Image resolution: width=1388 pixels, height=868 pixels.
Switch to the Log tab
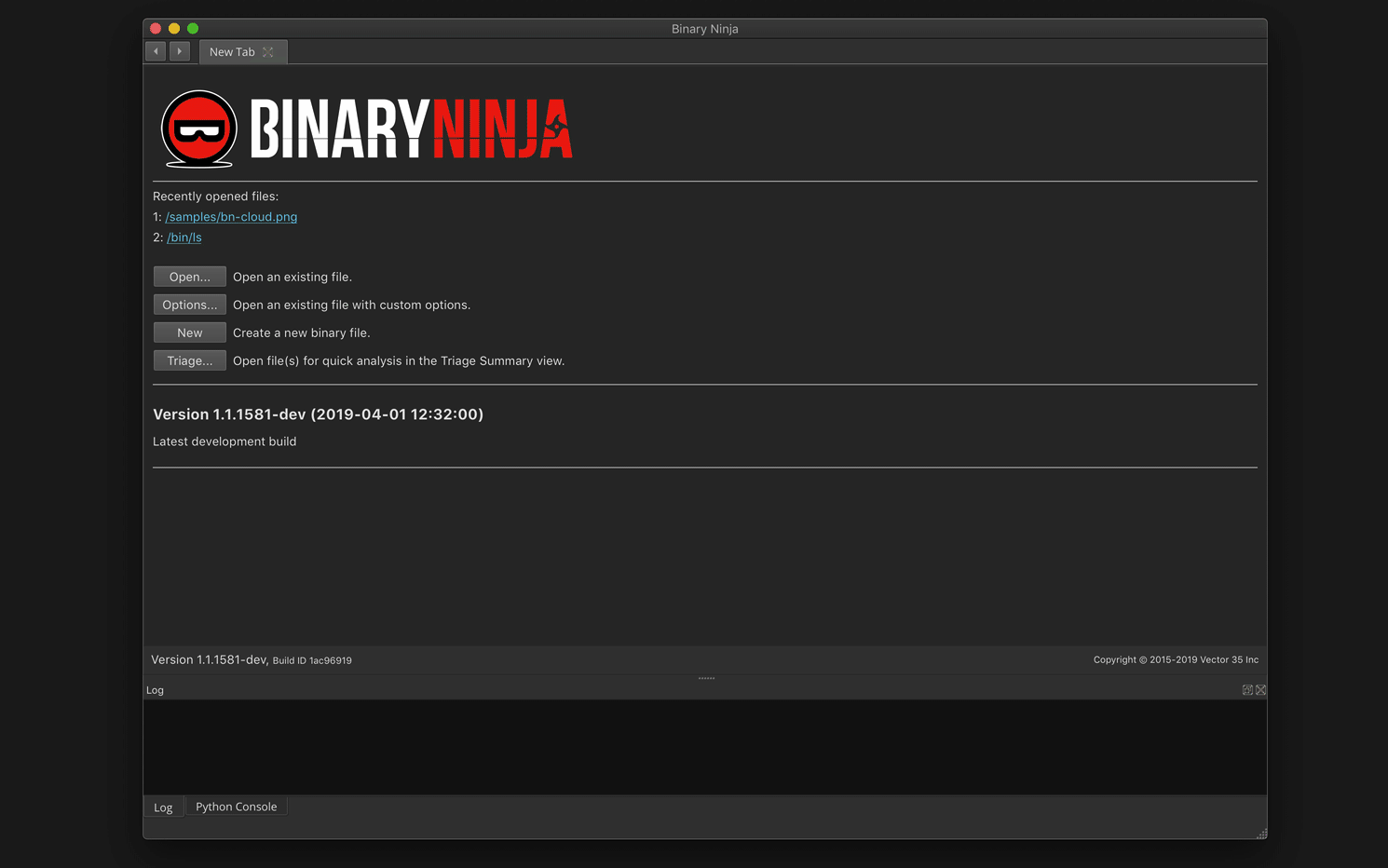(x=163, y=807)
